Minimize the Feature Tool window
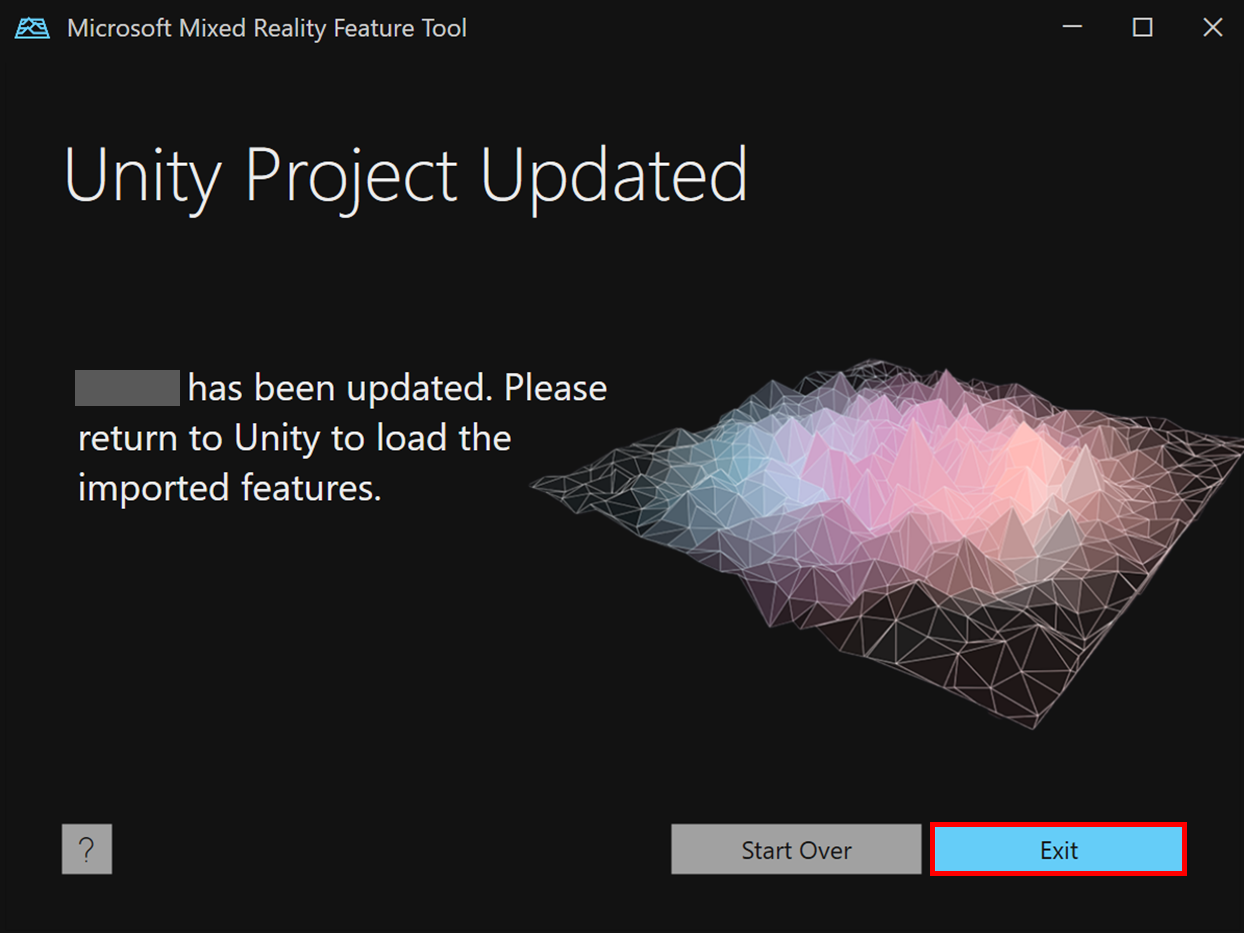Viewport: 1244px width, 933px height. pos(1073,28)
